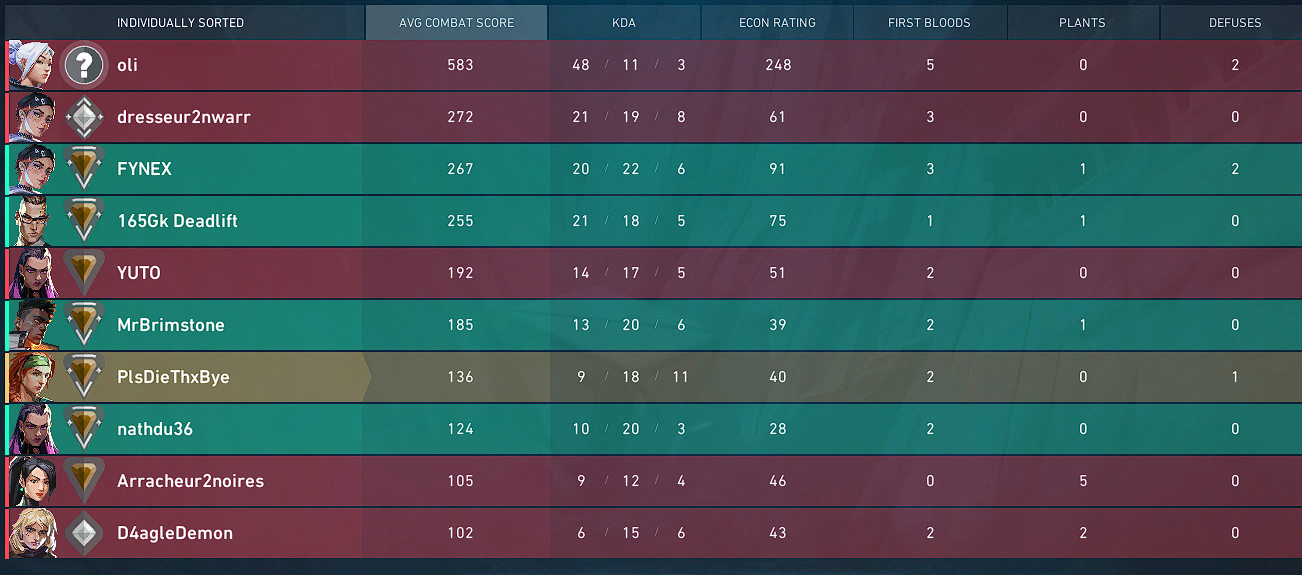Select oli's agent portrait
Screen dimensions: 1302x575
click(x=30, y=65)
